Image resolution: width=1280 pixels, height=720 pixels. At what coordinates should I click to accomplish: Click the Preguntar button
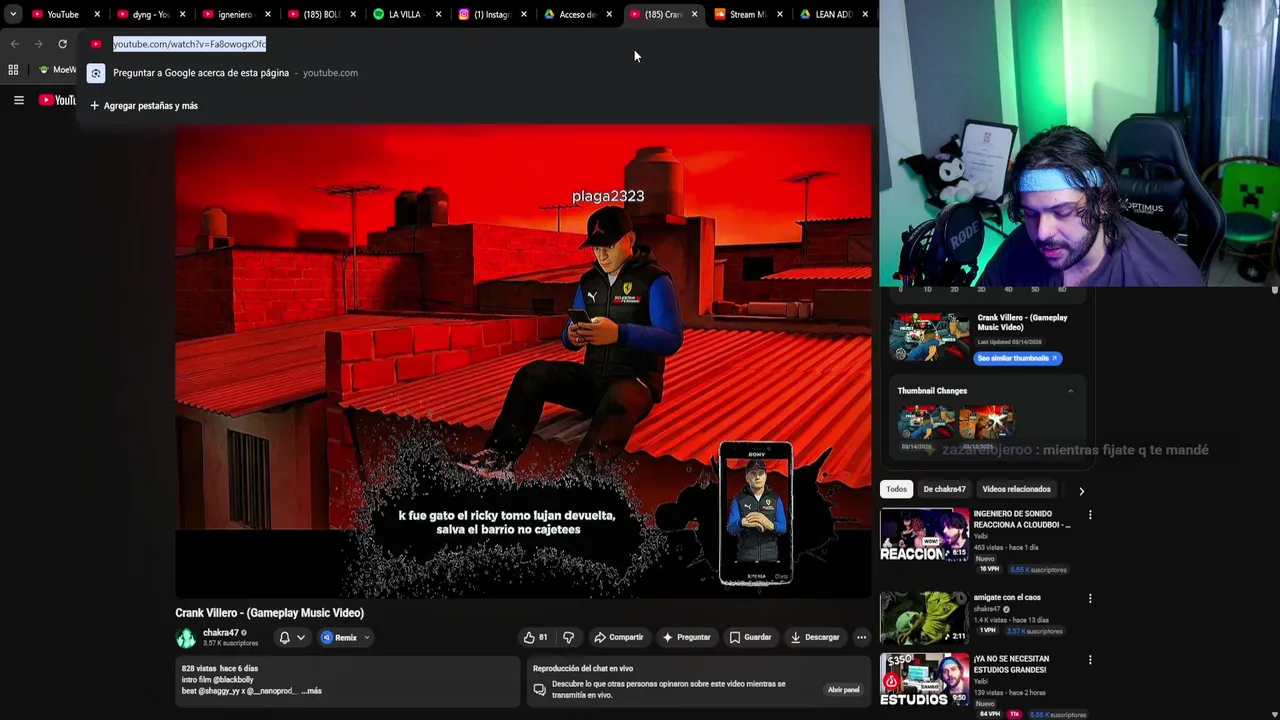686,637
